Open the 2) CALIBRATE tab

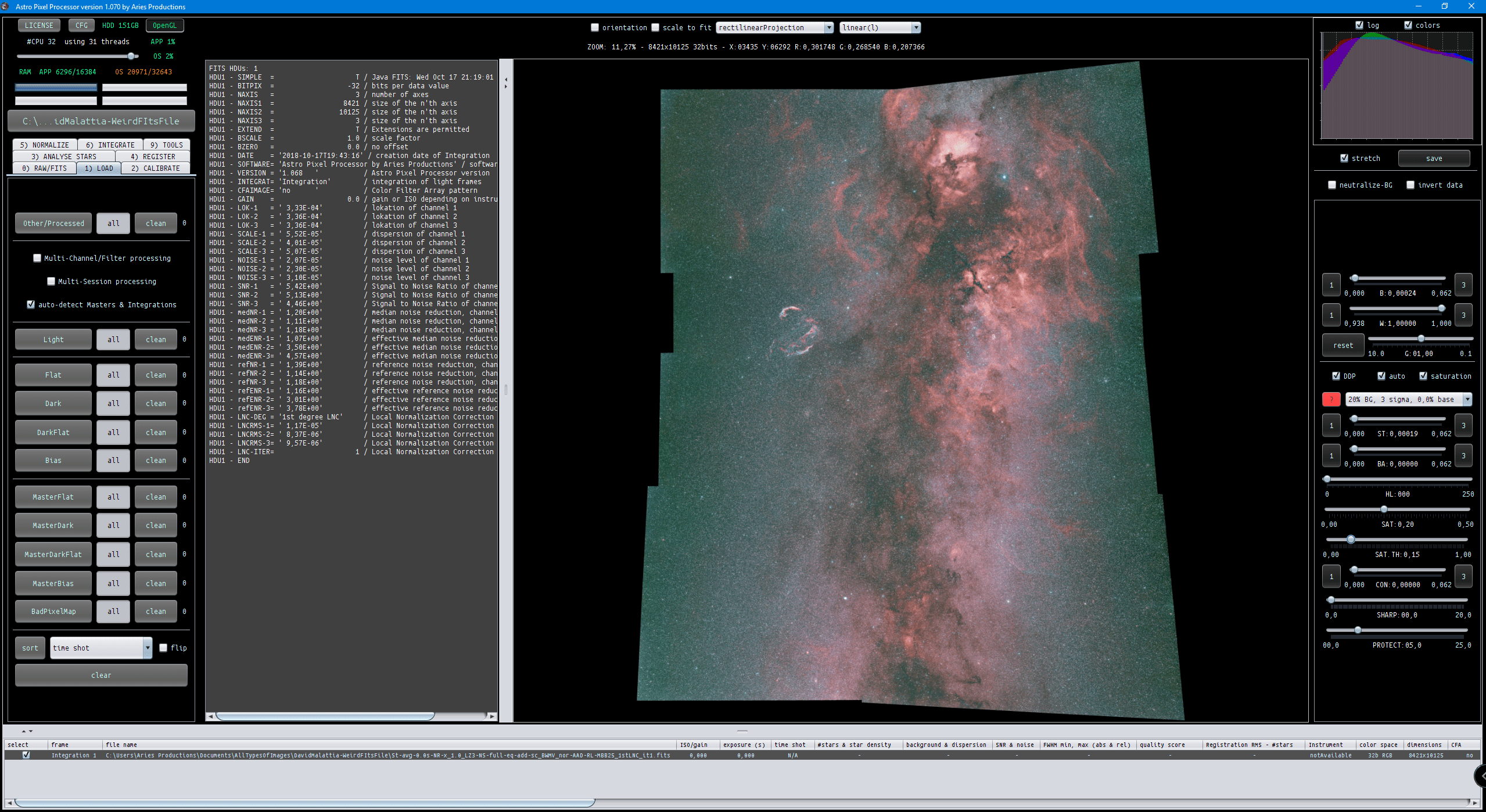[x=155, y=168]
